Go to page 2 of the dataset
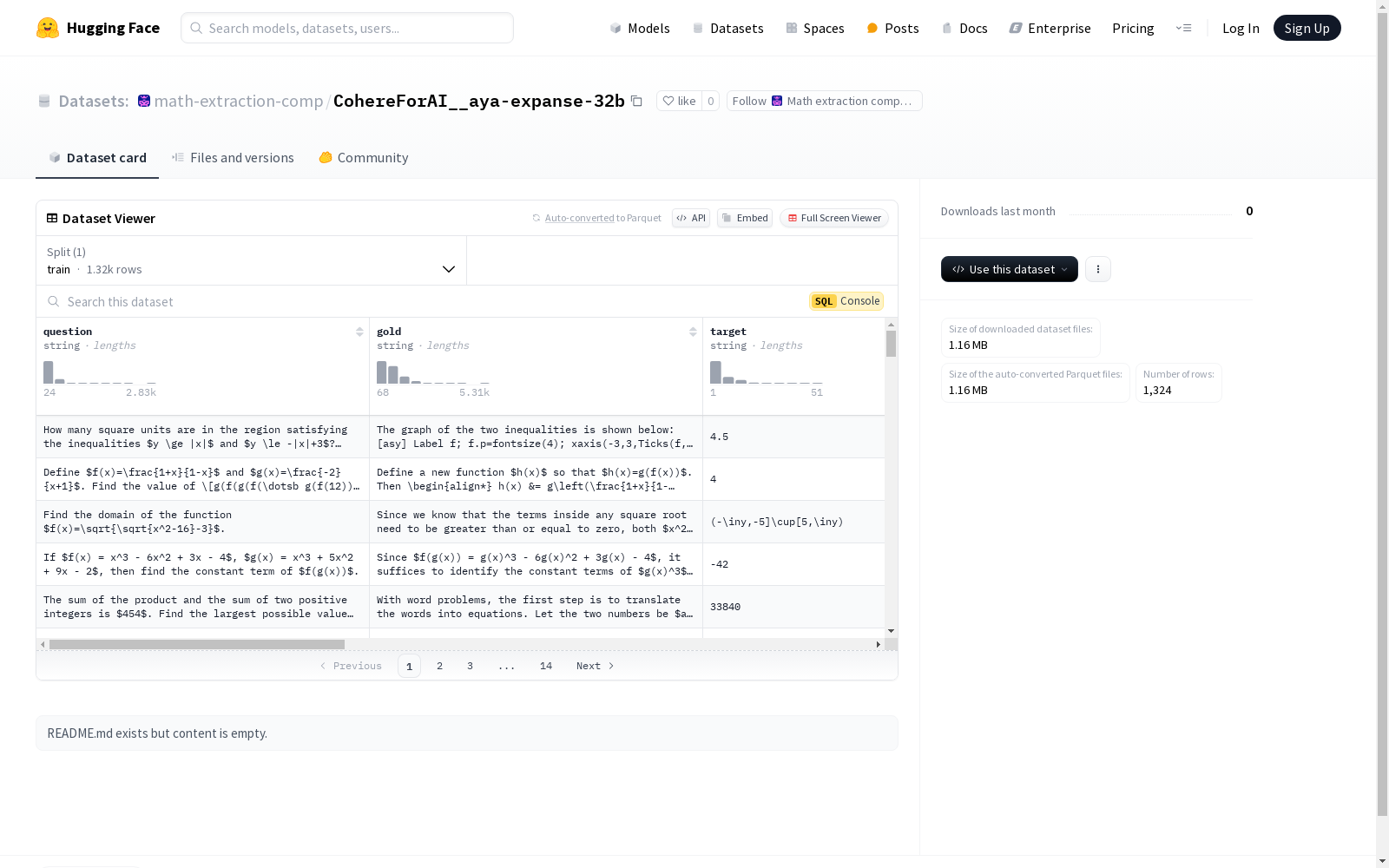Viewport: 1389px width, 868px height. coord(440,666)
